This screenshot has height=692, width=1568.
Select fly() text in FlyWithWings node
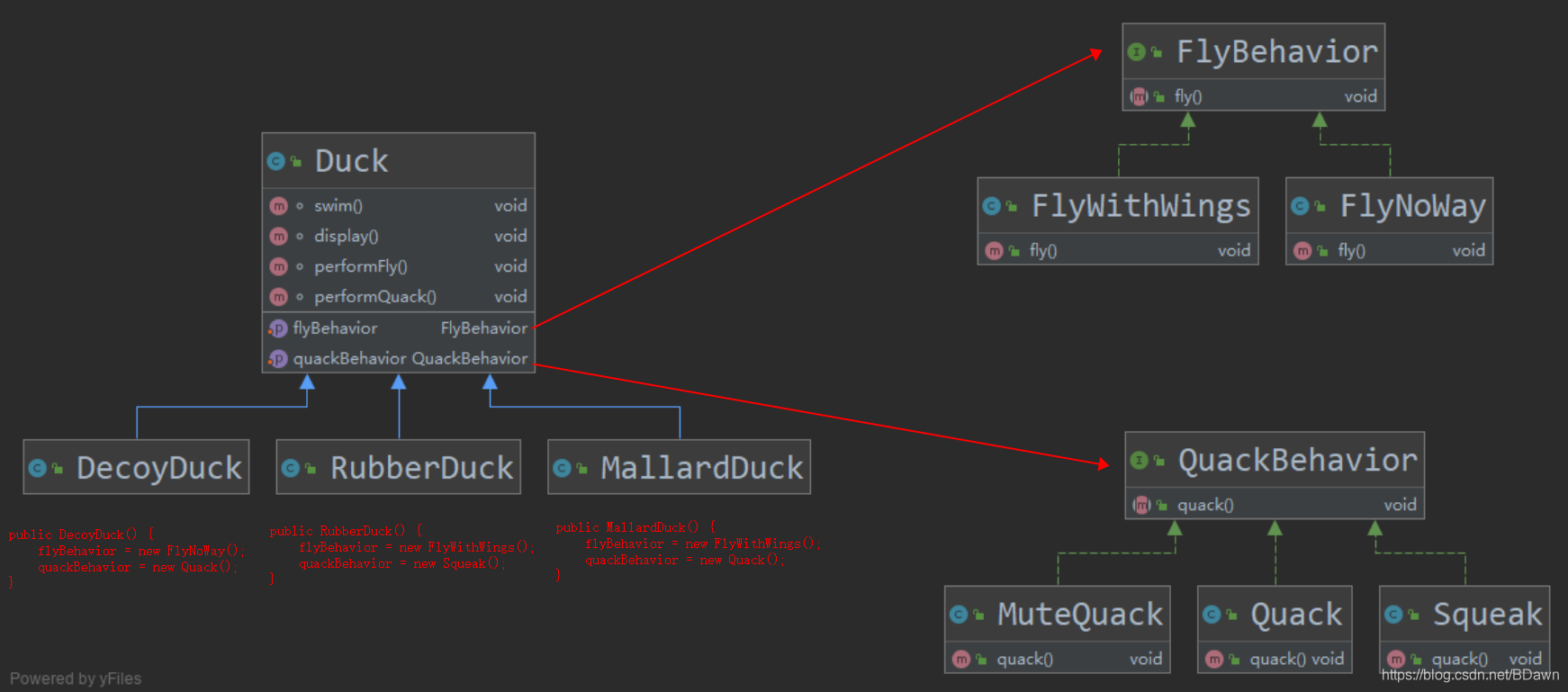click(x=1043, y=251)
